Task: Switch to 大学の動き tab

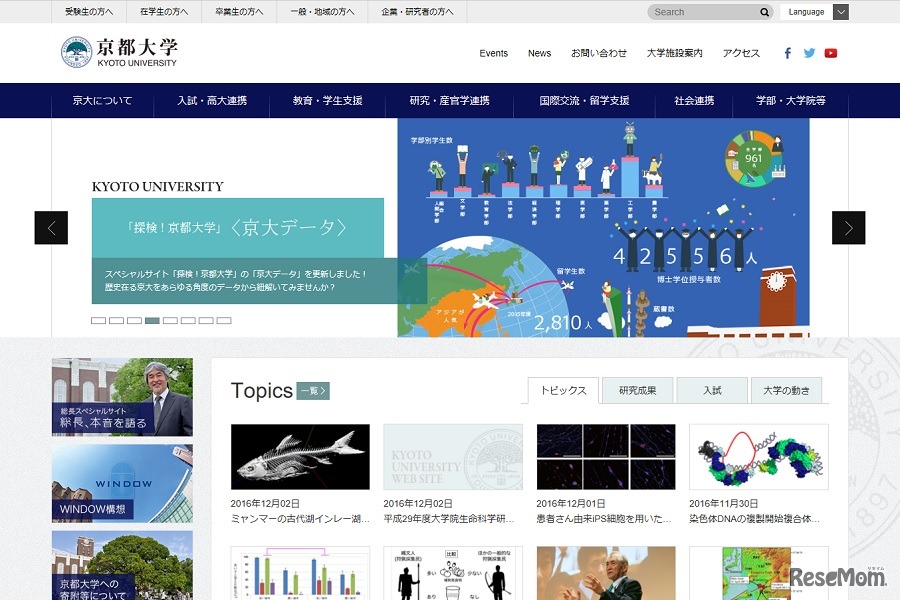Action: click(x=786, y=390)
